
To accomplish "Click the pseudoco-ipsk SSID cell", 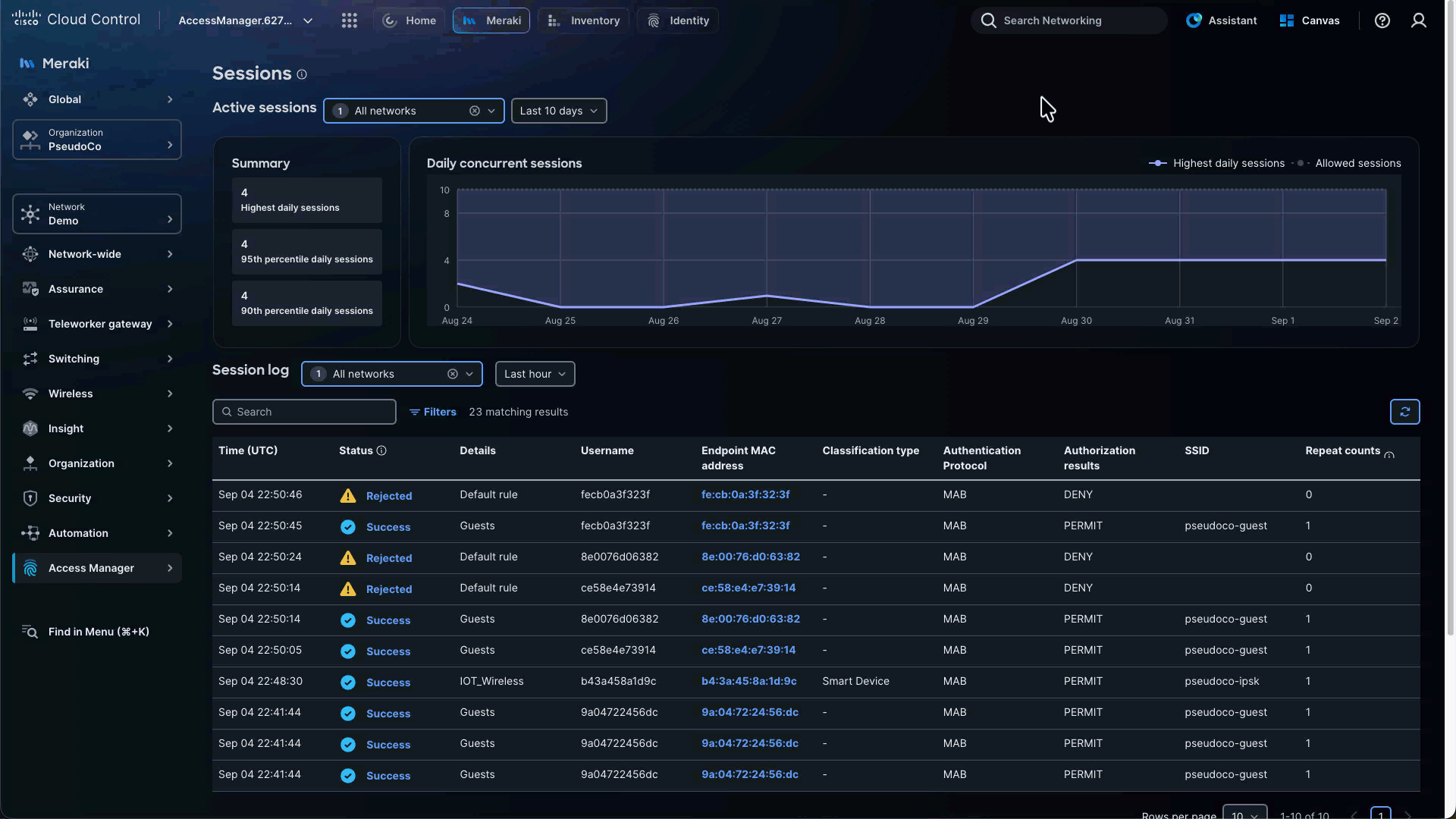I will (x=1222, y=681).
